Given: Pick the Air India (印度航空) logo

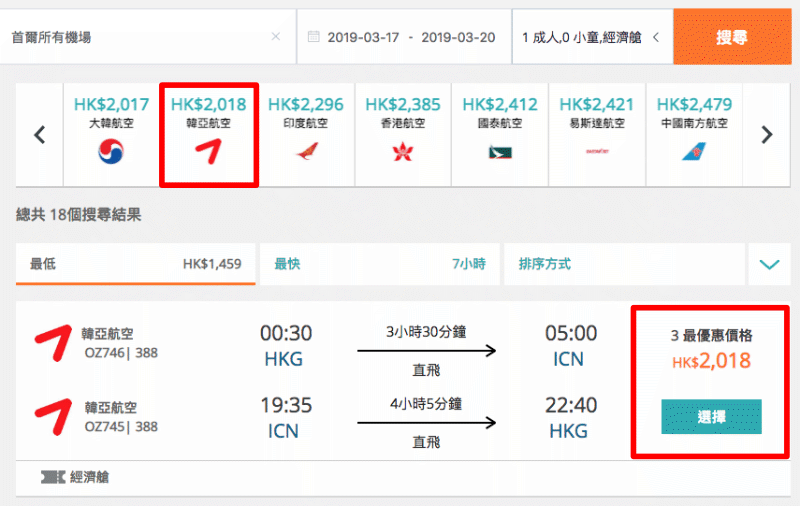Looking at the screenshot, I should coord(306,151).
